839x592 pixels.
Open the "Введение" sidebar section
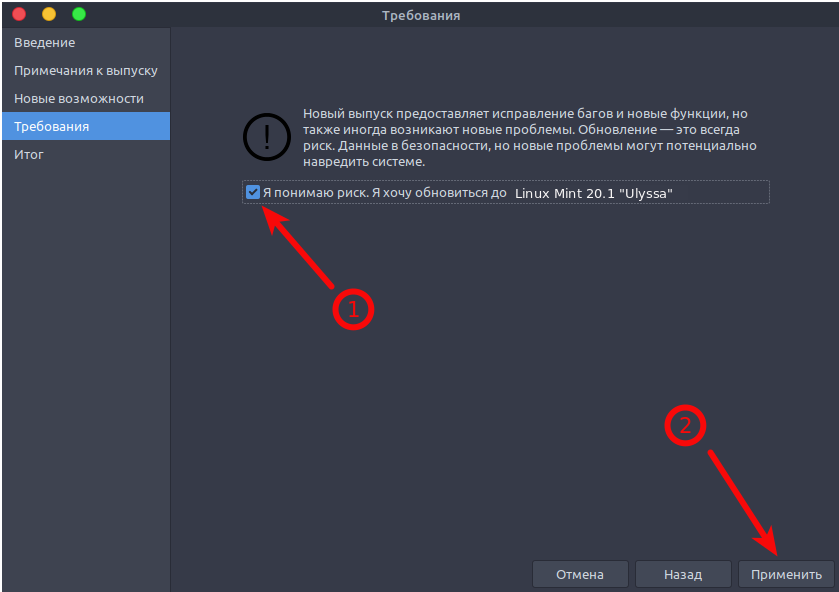tap(43, 42)
